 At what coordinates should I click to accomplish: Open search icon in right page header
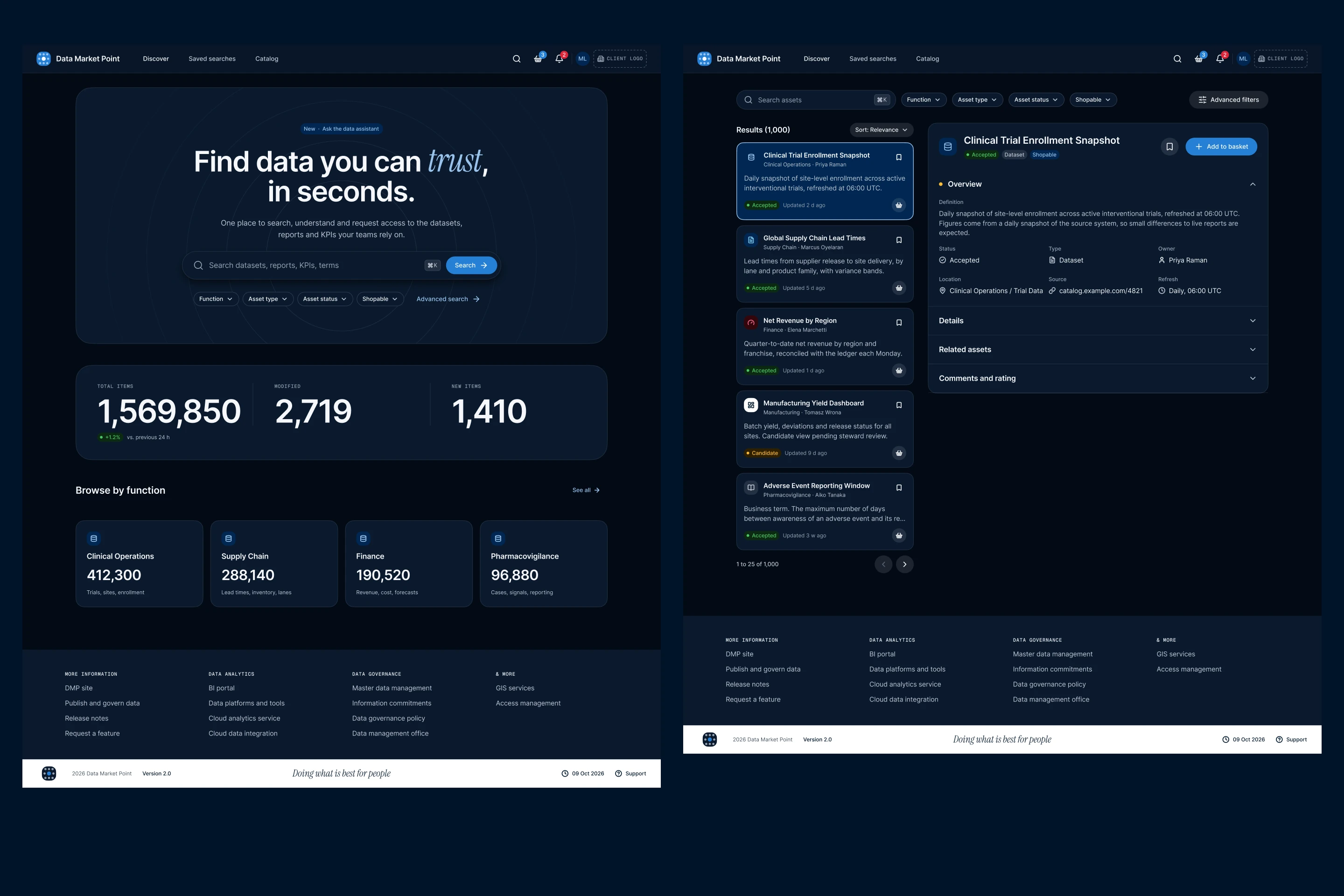click(1177, 59)
